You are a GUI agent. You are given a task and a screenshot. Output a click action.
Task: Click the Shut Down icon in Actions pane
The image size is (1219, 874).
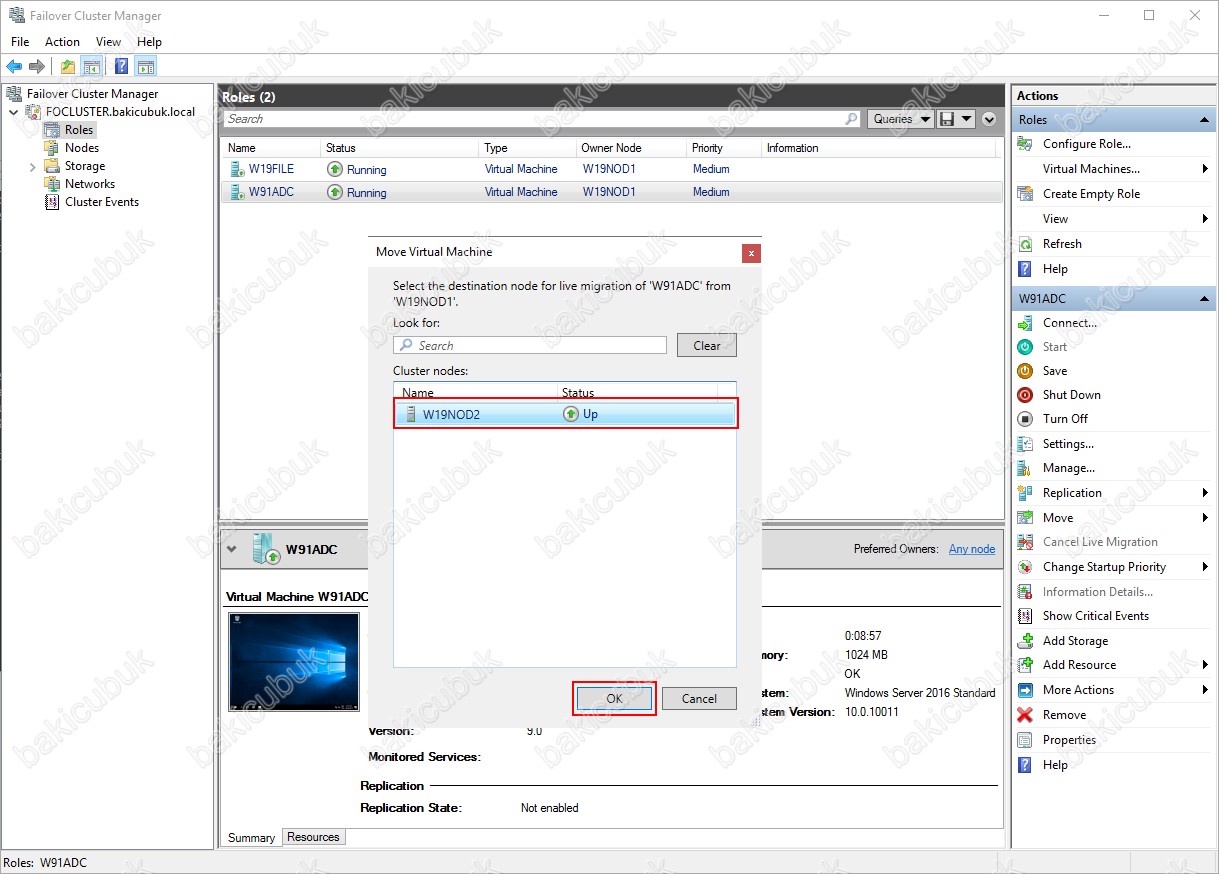[x=1025, y=395]
